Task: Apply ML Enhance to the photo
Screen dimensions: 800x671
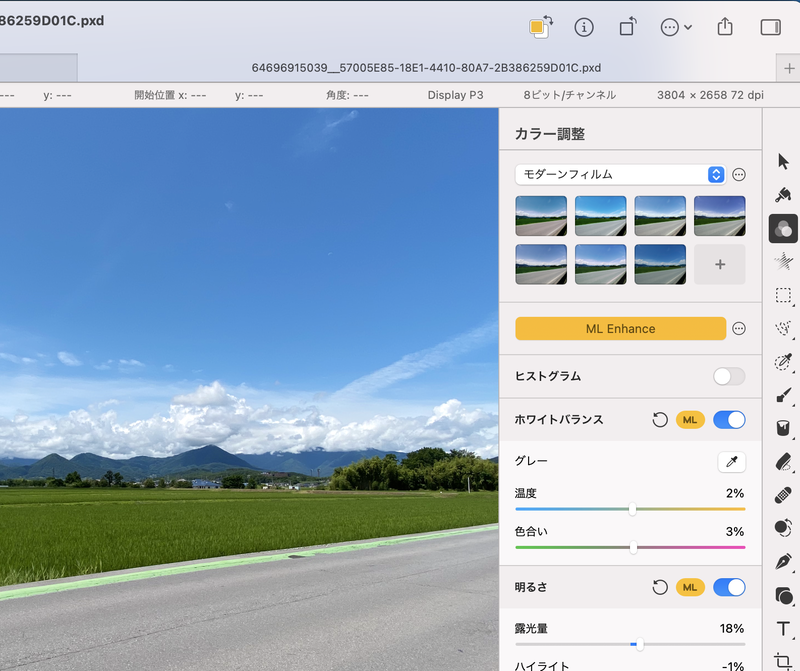Action: (620, 328)
